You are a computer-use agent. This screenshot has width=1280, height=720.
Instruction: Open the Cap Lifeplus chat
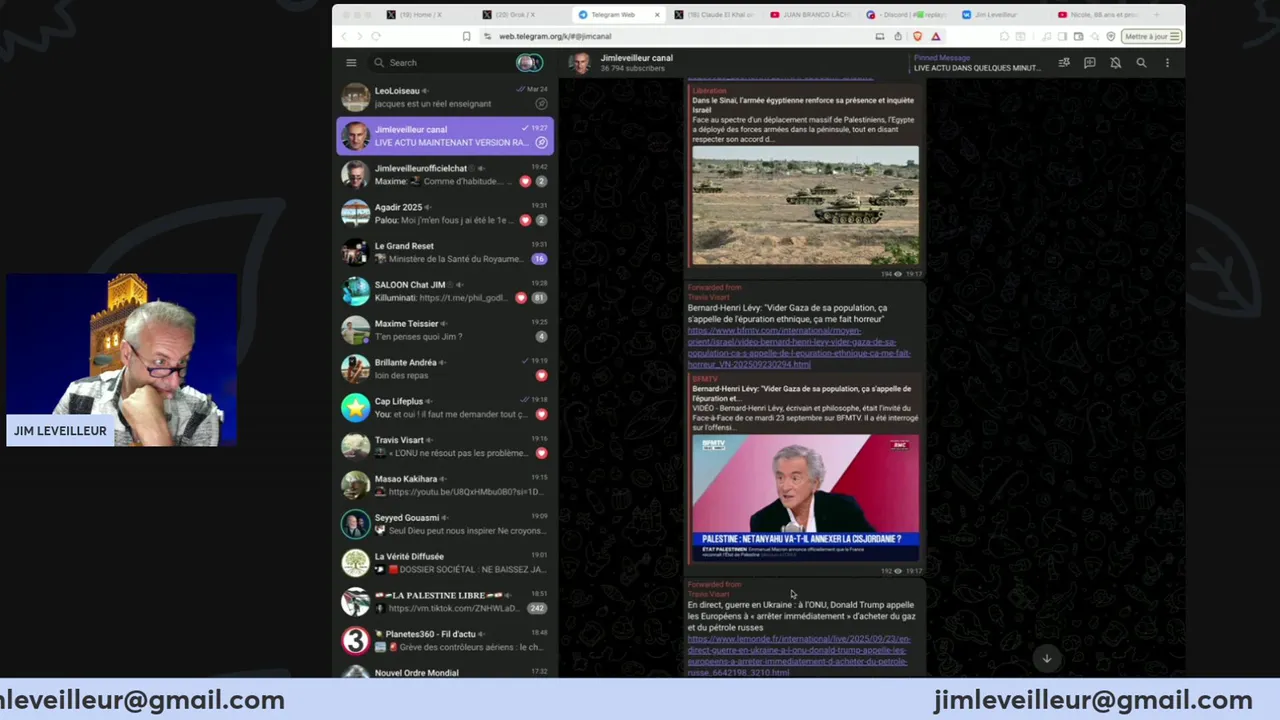(445, 408)
